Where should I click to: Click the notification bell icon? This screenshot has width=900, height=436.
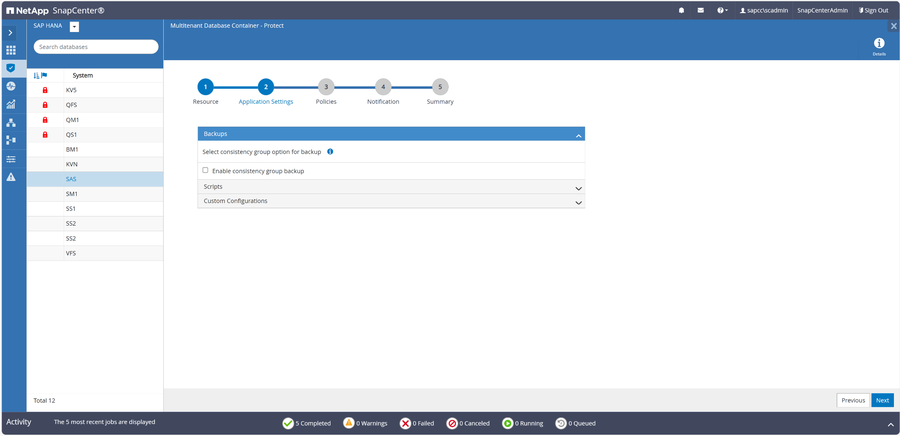(681, 10)
